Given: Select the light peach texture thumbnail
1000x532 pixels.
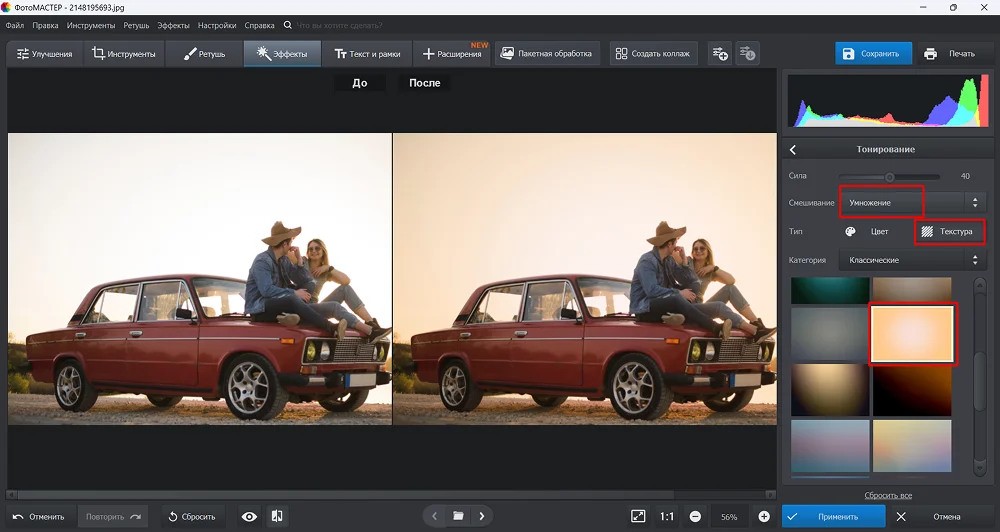Looking at the screenshot, I should click(x=912, y=334).
